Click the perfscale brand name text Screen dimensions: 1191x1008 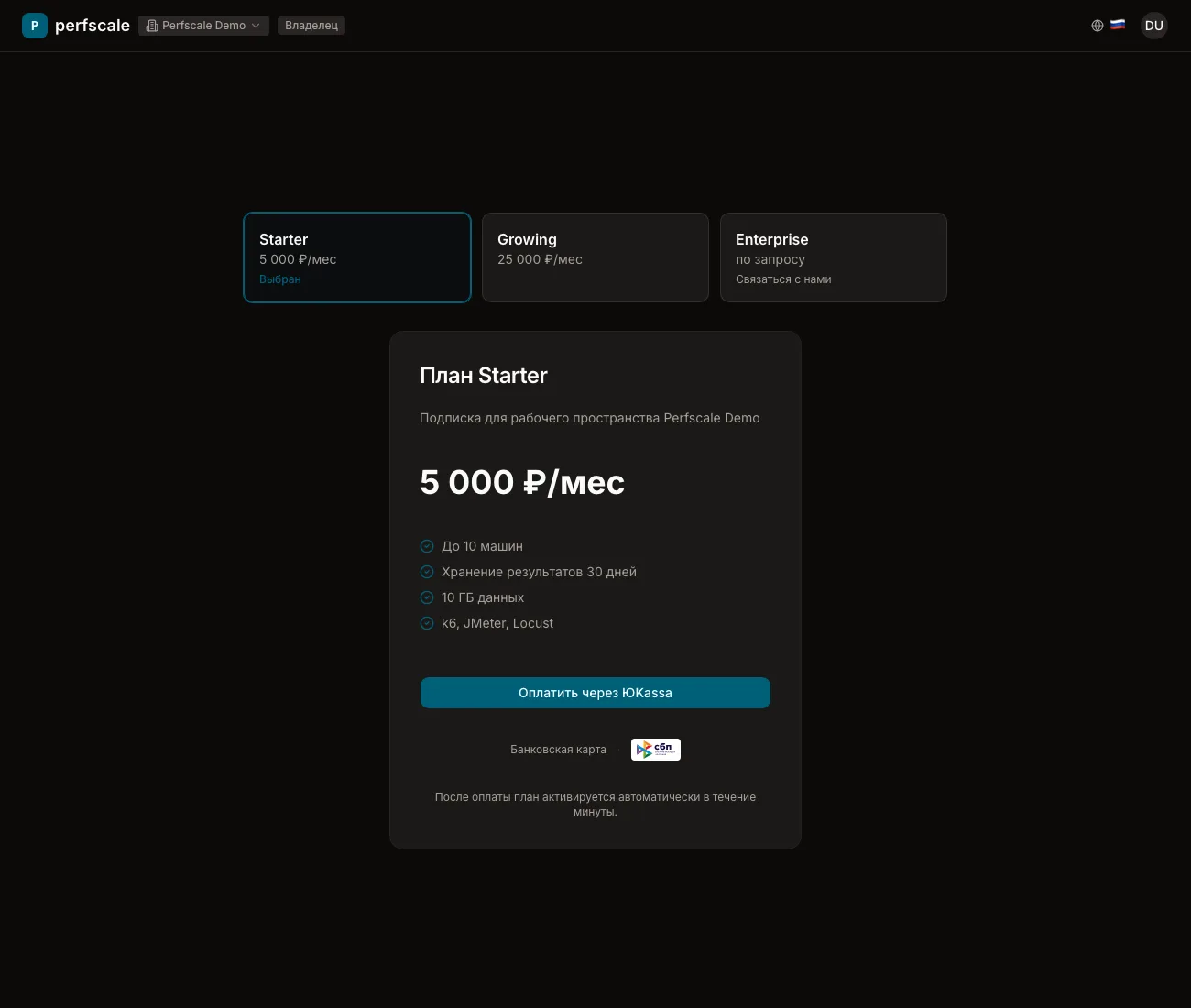pos(93,26)
